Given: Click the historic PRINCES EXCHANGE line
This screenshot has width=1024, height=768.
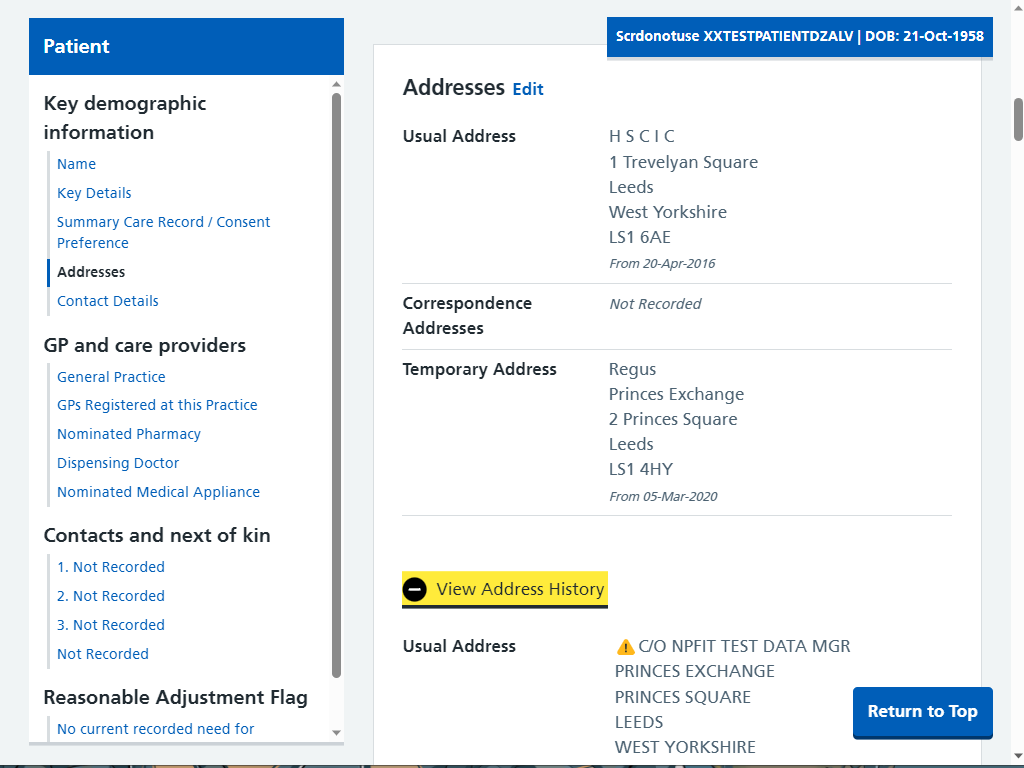Looking at the screenshot, I should tap(694, 671).
